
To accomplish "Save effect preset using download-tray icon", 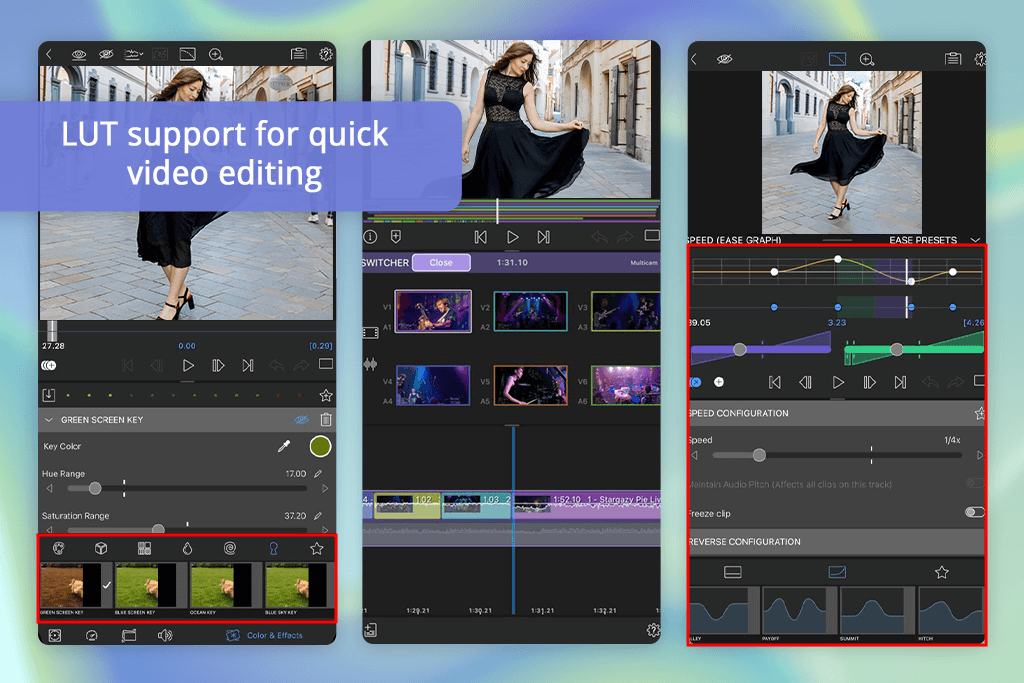I will click(49, 395).
